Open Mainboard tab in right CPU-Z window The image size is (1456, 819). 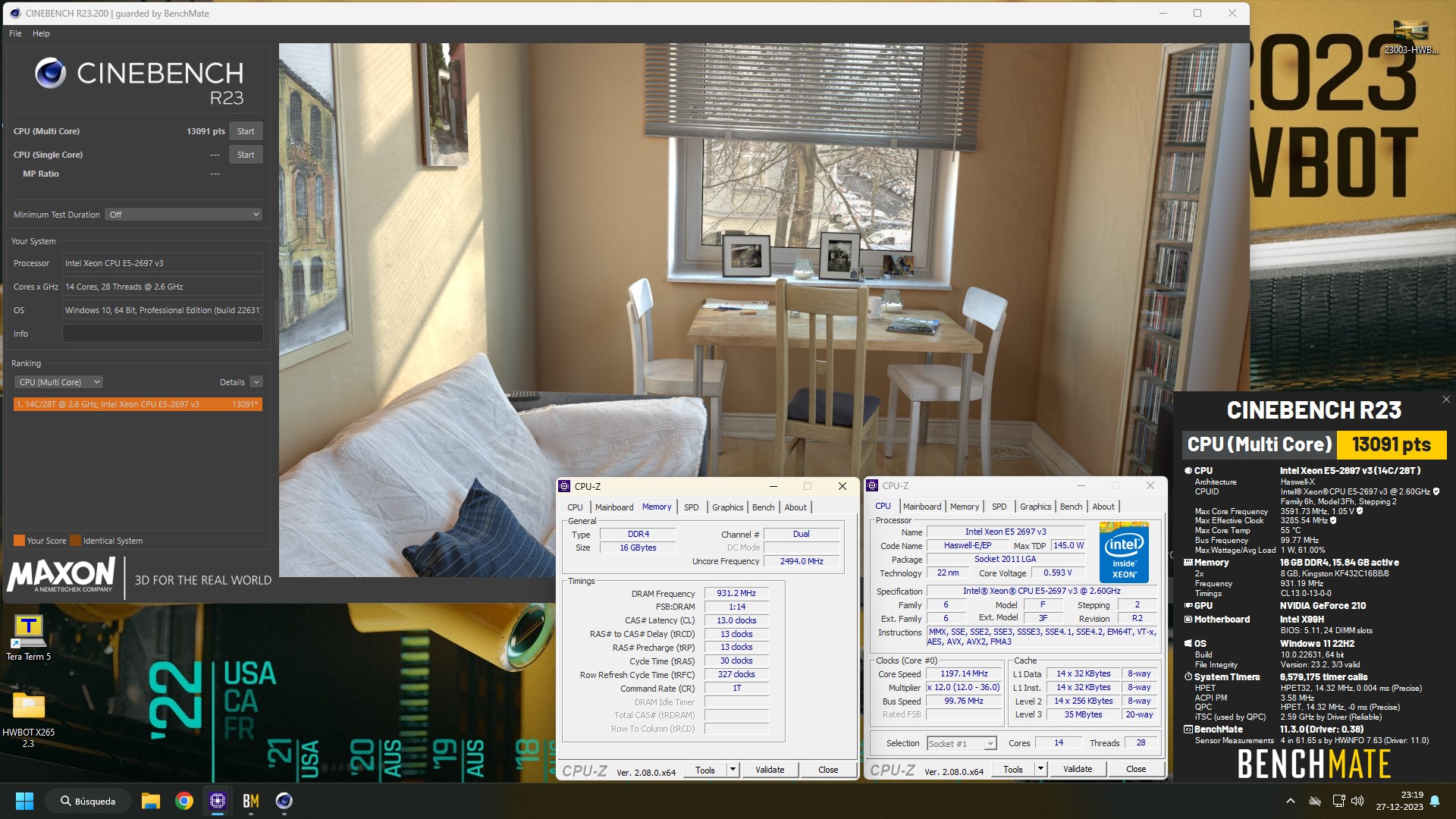(x=922, y=507)
